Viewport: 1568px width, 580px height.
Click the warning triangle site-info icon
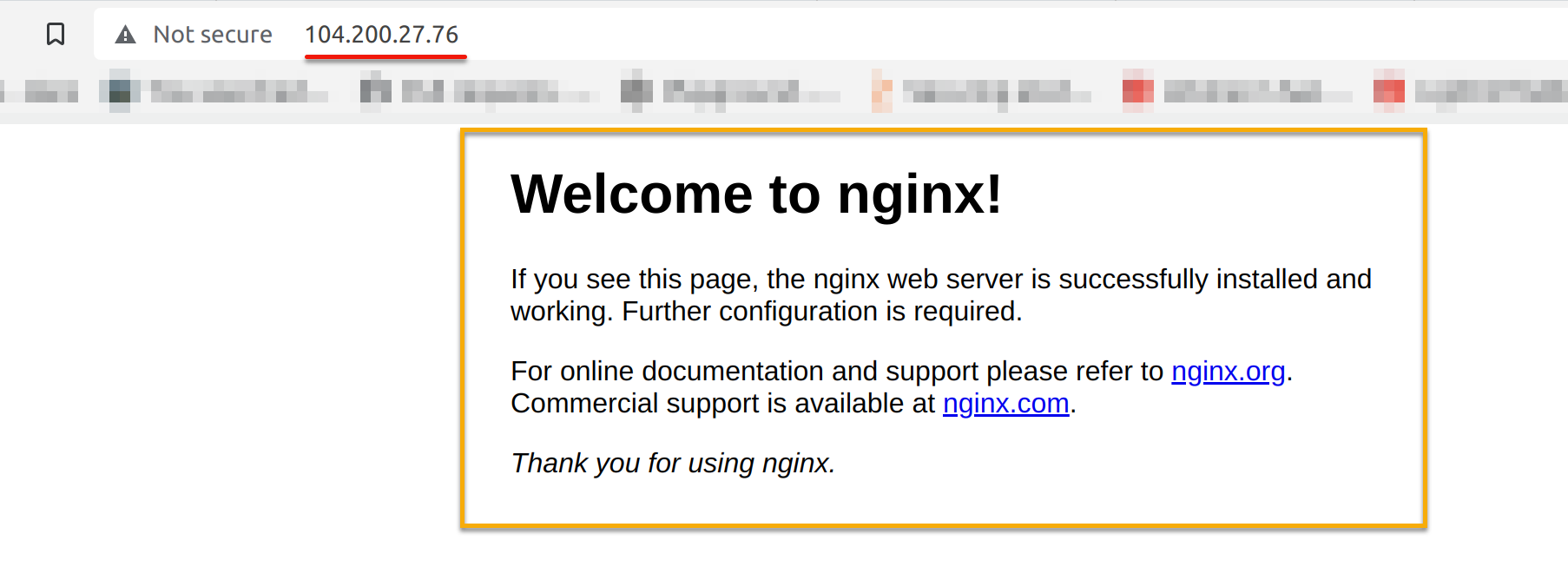point(126,35)
